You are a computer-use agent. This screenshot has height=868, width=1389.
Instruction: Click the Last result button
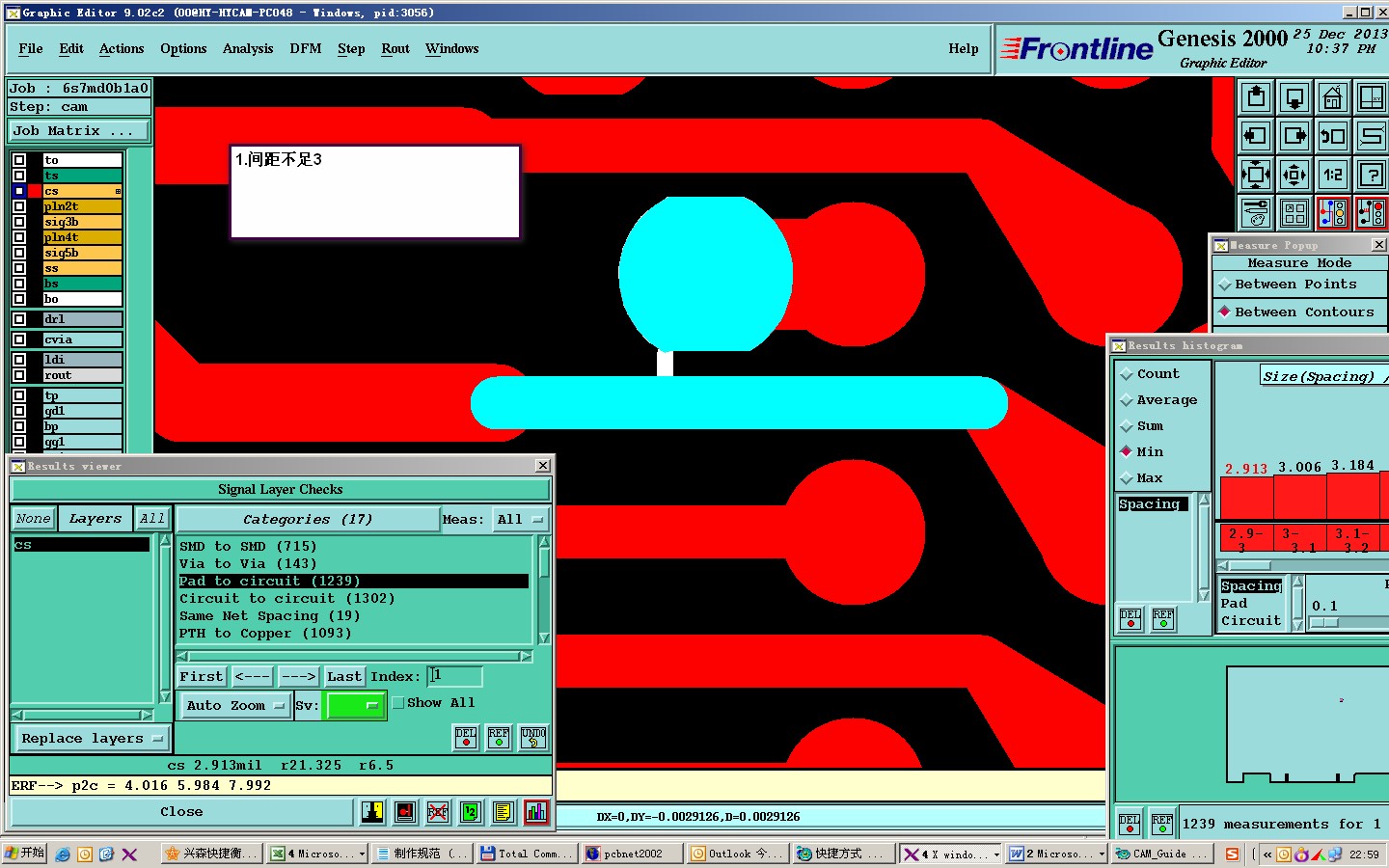click(344, 677)
